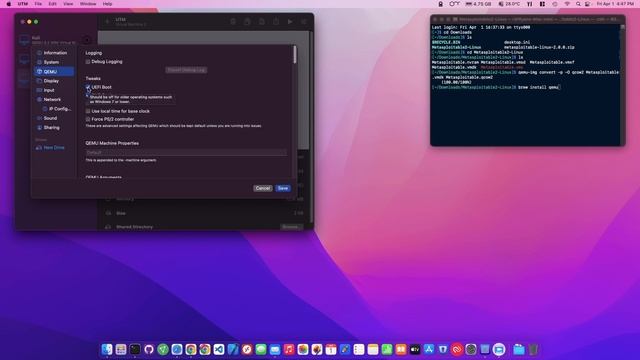This screenshot has height=360, width=640.
Task: Click the settings dialog vertical scrollbar
Action: (x=295, y=55)
